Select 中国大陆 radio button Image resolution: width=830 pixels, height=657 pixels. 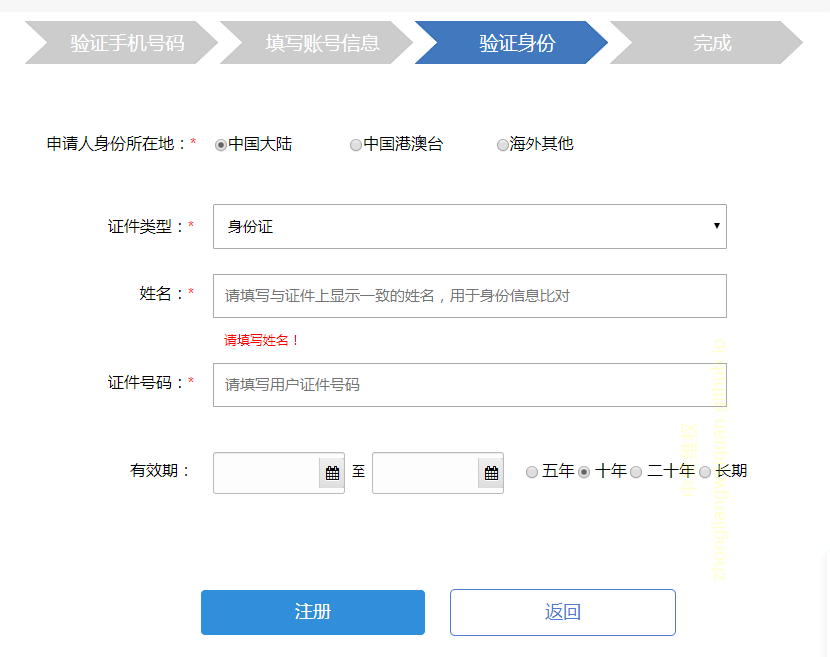click(x=221, y=145)
